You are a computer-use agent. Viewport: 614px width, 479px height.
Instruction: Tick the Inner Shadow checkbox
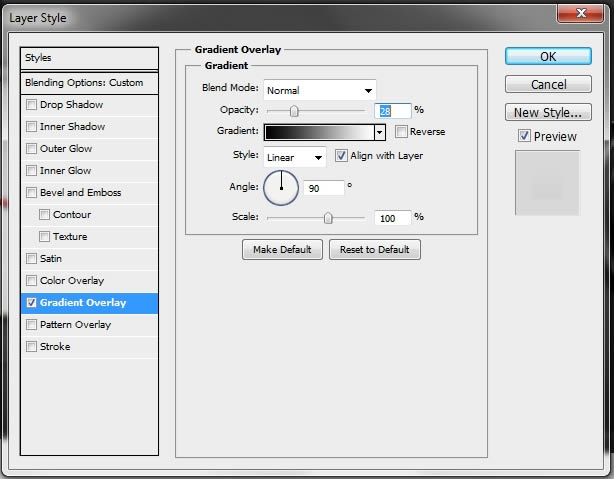(x=31, y=127)
